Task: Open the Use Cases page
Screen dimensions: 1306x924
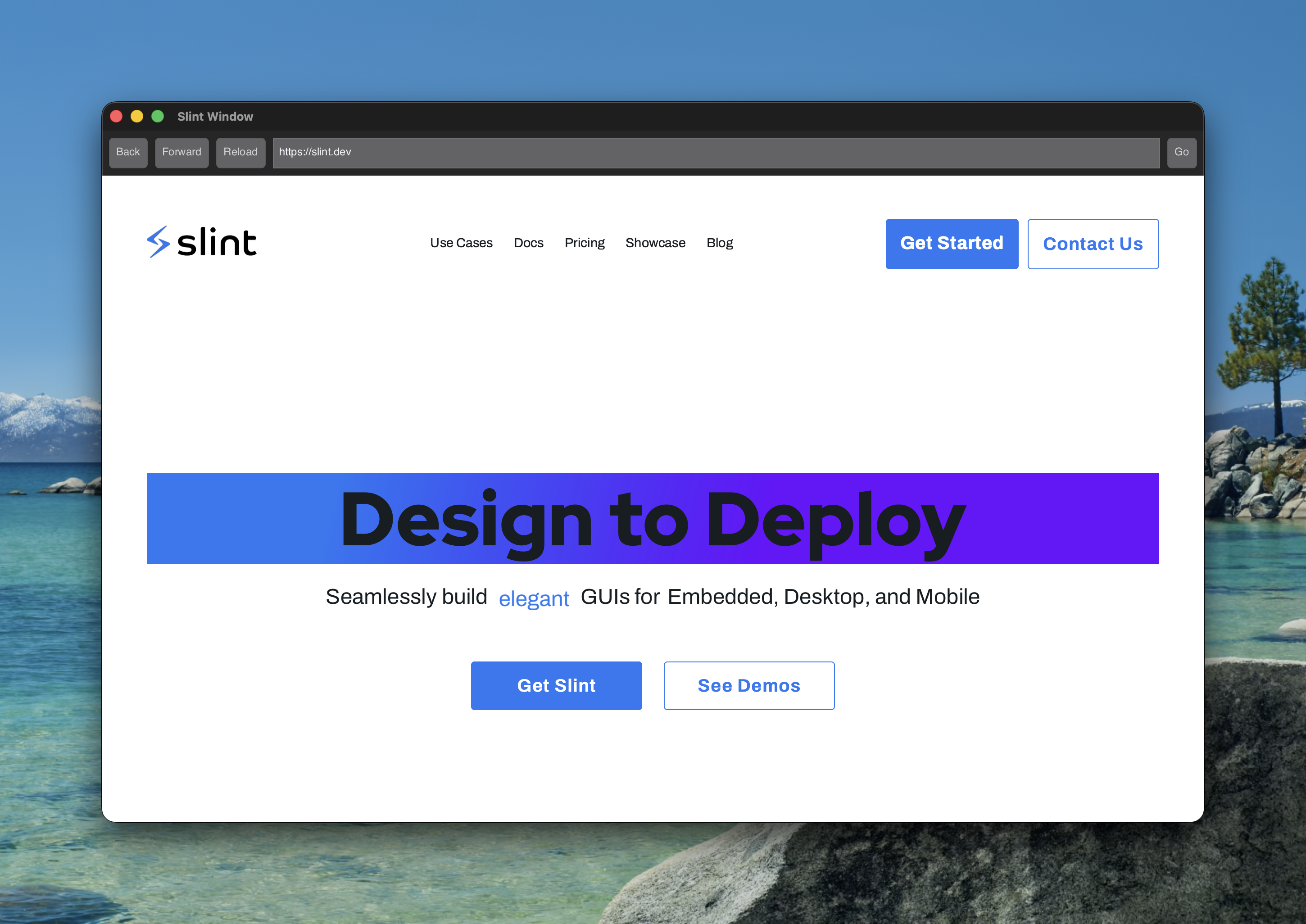Action: (461, 243)
